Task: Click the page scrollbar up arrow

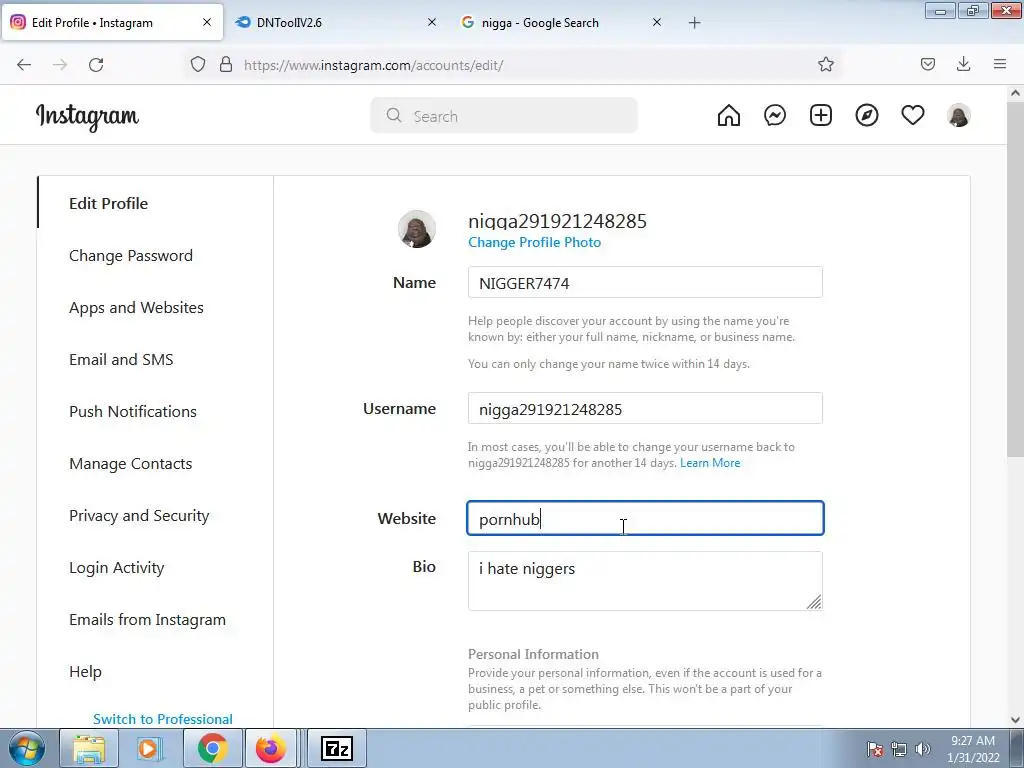Action: point(1015,93)
